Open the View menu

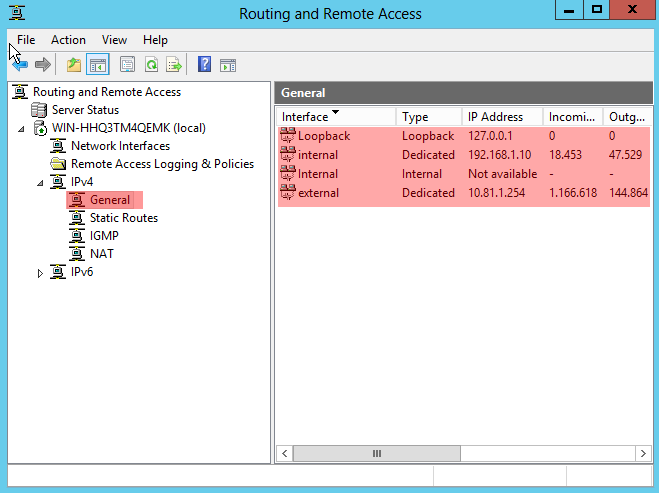tap(114, 40)
